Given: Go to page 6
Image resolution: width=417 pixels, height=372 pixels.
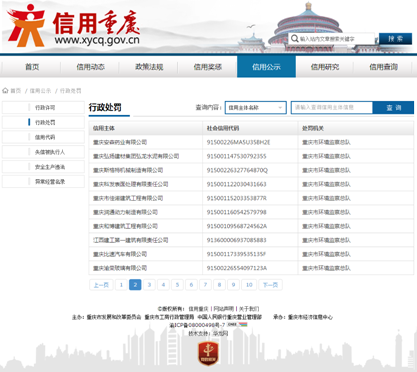Looking at the screenshot, I should point(191,285).
